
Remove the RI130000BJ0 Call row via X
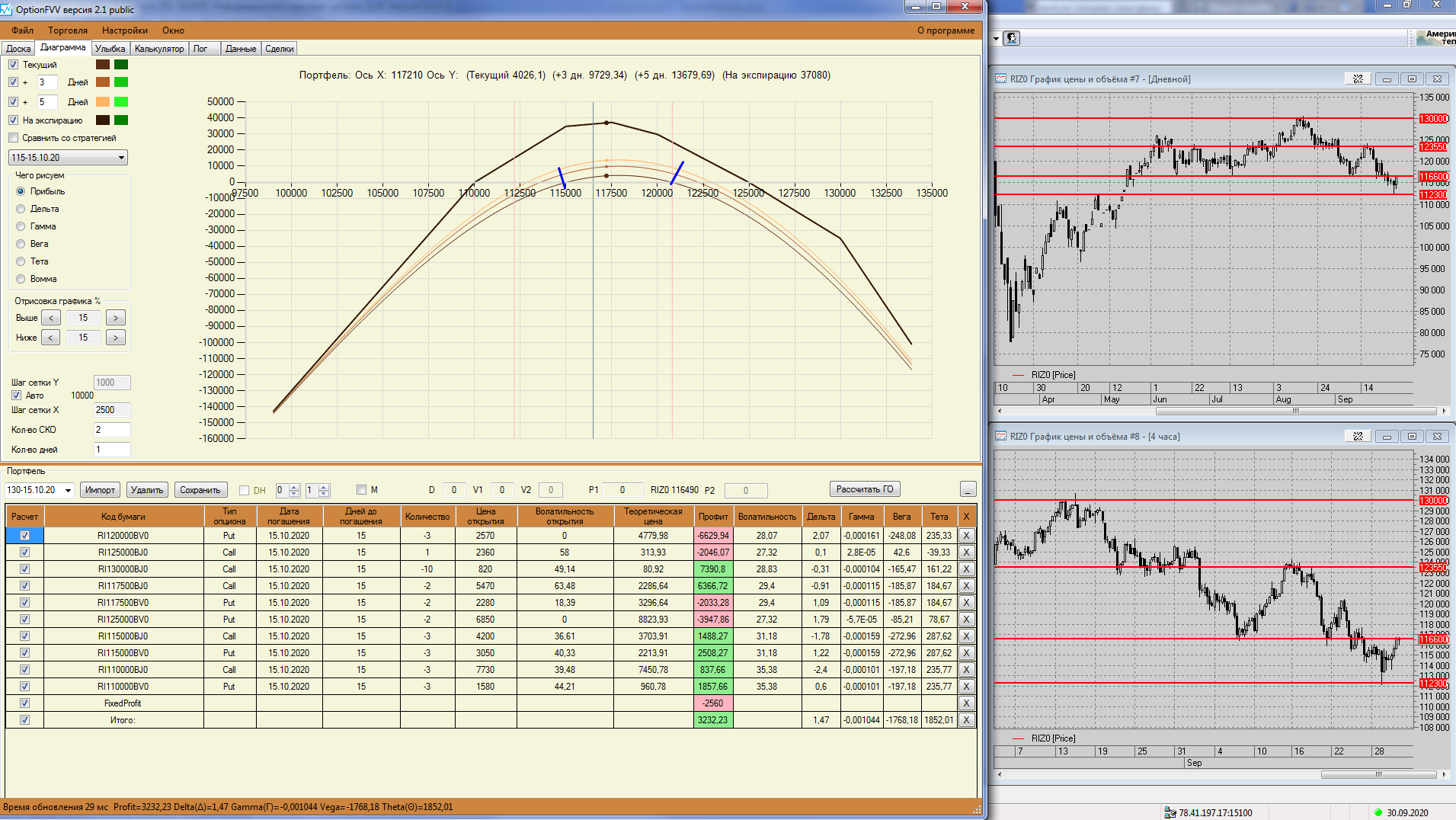[x=966, y=569]
